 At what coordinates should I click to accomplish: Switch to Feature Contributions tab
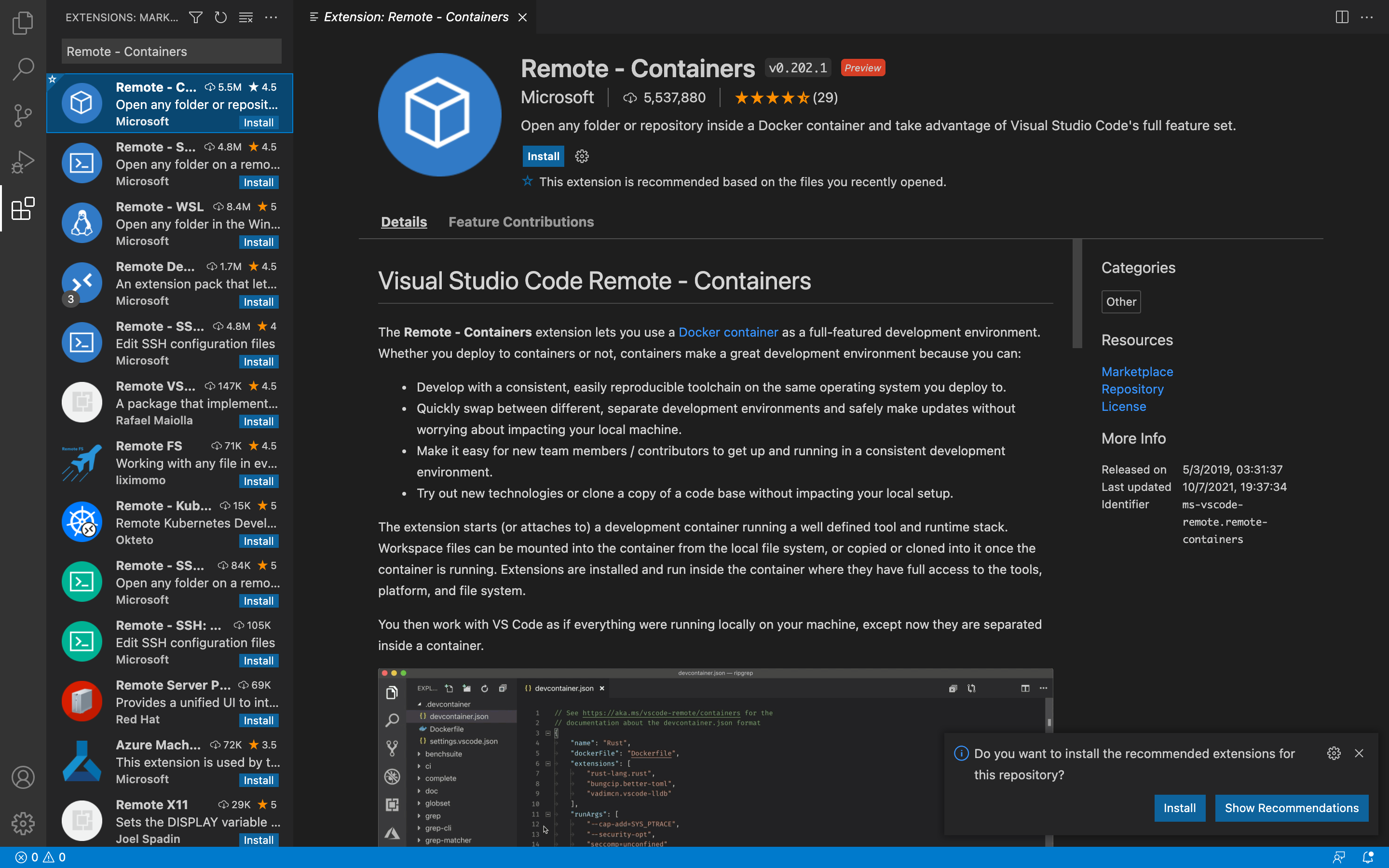[x=520, y=222]
